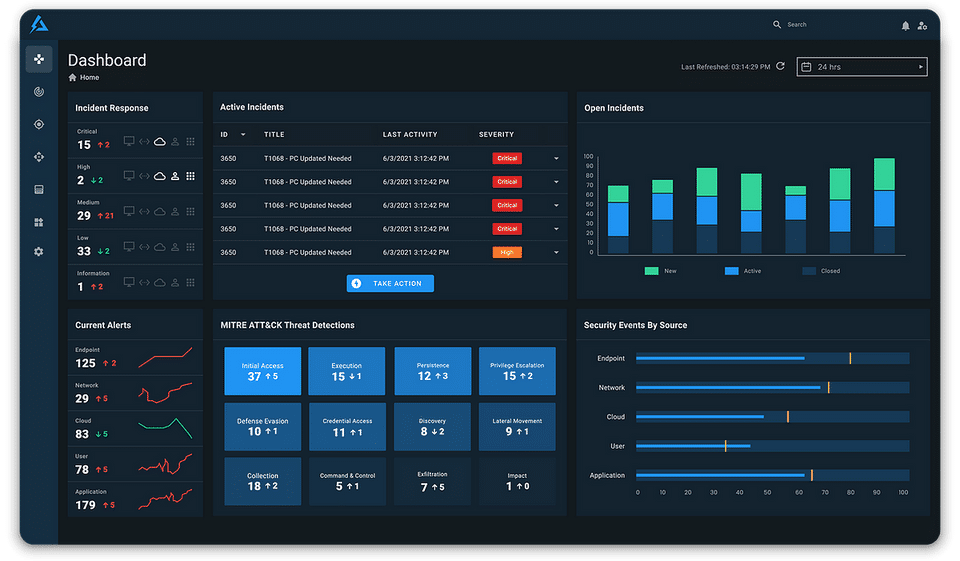Expand the third Critical incident row
This screenshot has width=960, height=561.
(x=556, y=206)
